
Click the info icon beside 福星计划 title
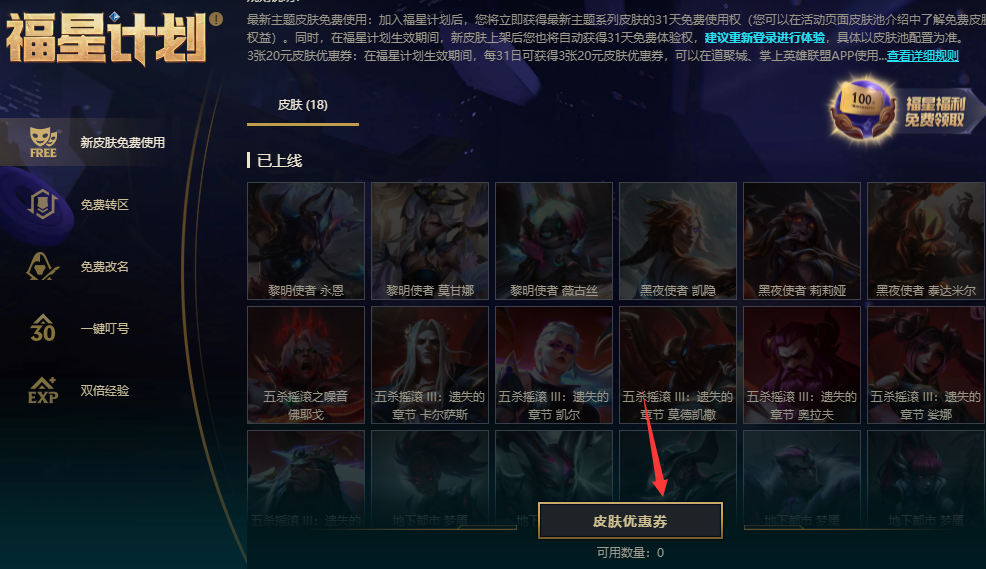tap(216, 19)
